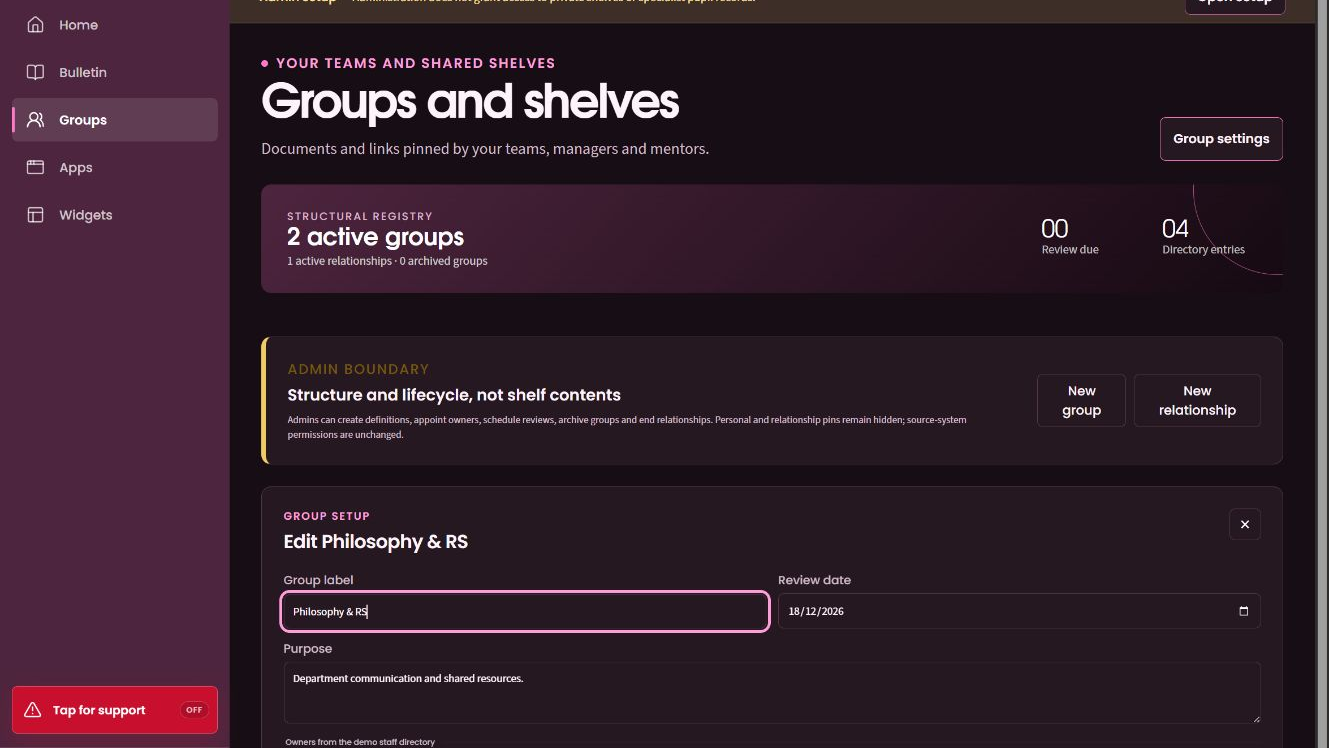Start a New relationship
Image resolution: width=1329 pixels, height=748 pixels.
click(x=1197, y=400)
